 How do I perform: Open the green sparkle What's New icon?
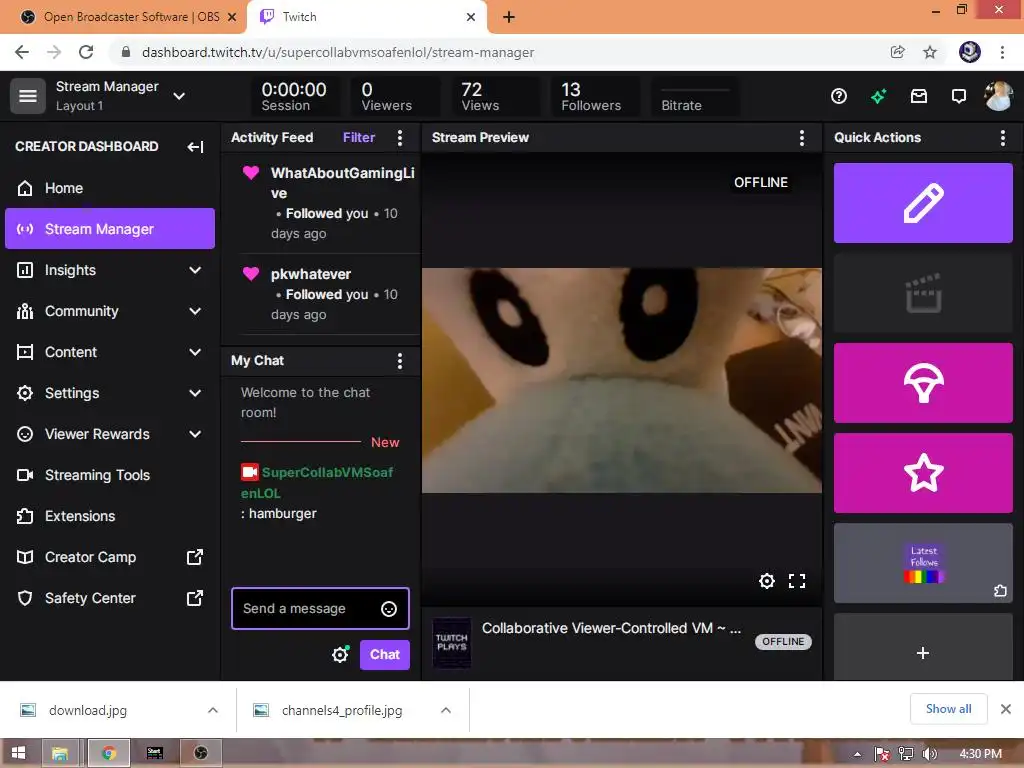point(878,97)
